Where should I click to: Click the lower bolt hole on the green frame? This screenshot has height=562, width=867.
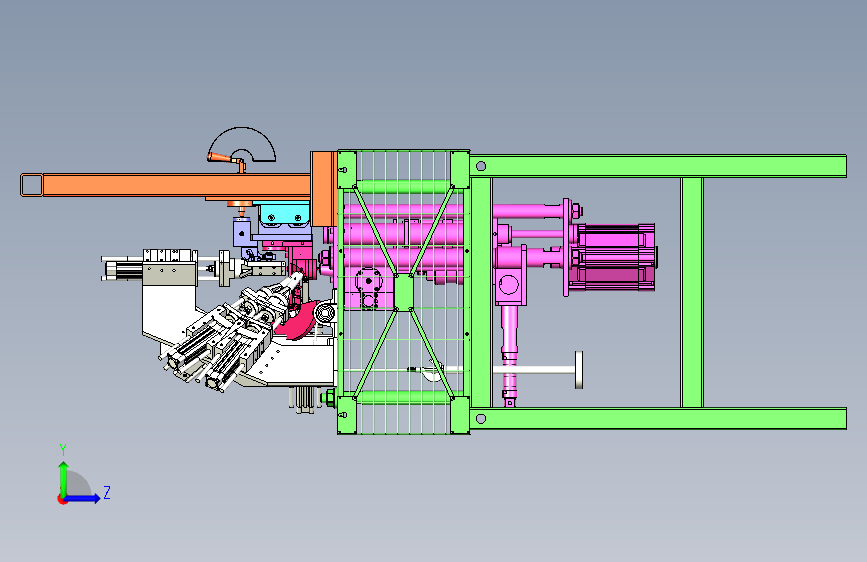[480, 419]
